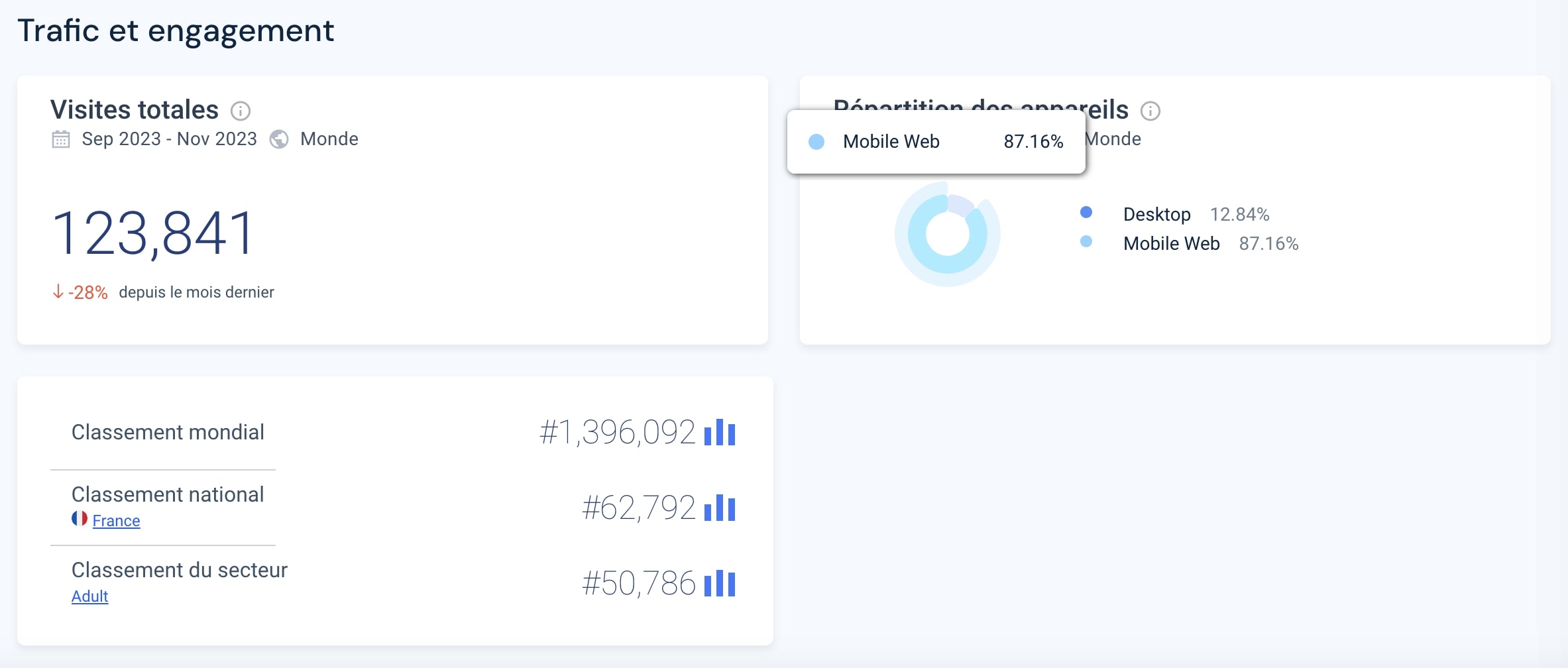1568x668 pixels.
Task: Click the #1,396,092 world rank value
Action: [x=617, y=433]
